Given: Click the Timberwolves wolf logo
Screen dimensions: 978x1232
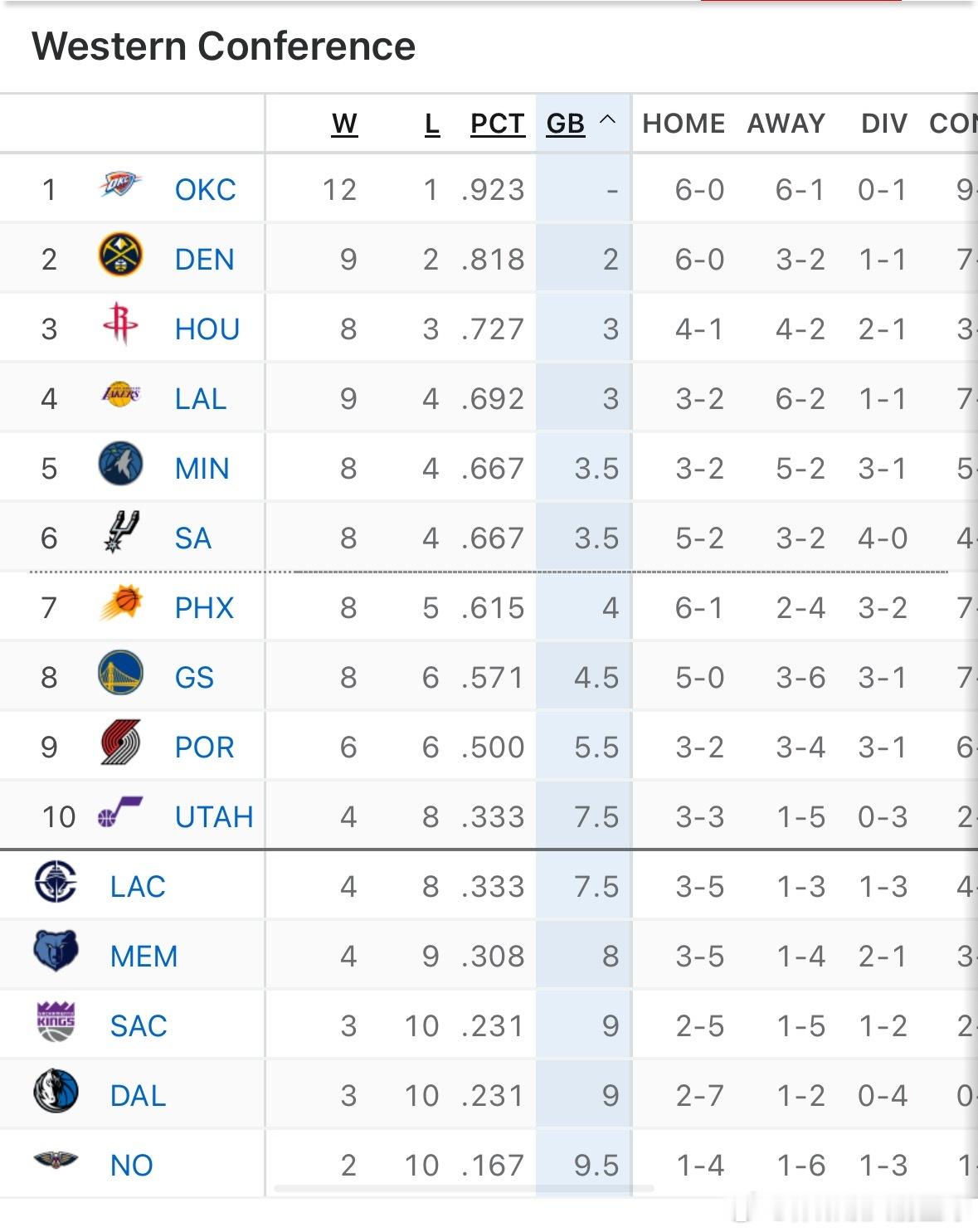Looking at the screenshot, I should (120, 464).
